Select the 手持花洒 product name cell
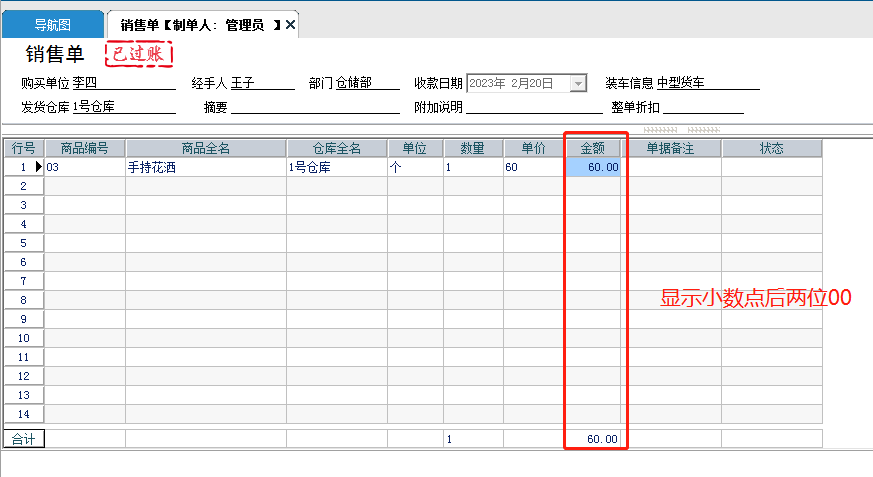The height and width of the screenshot is (477, 873). click(x=206, y=167)
